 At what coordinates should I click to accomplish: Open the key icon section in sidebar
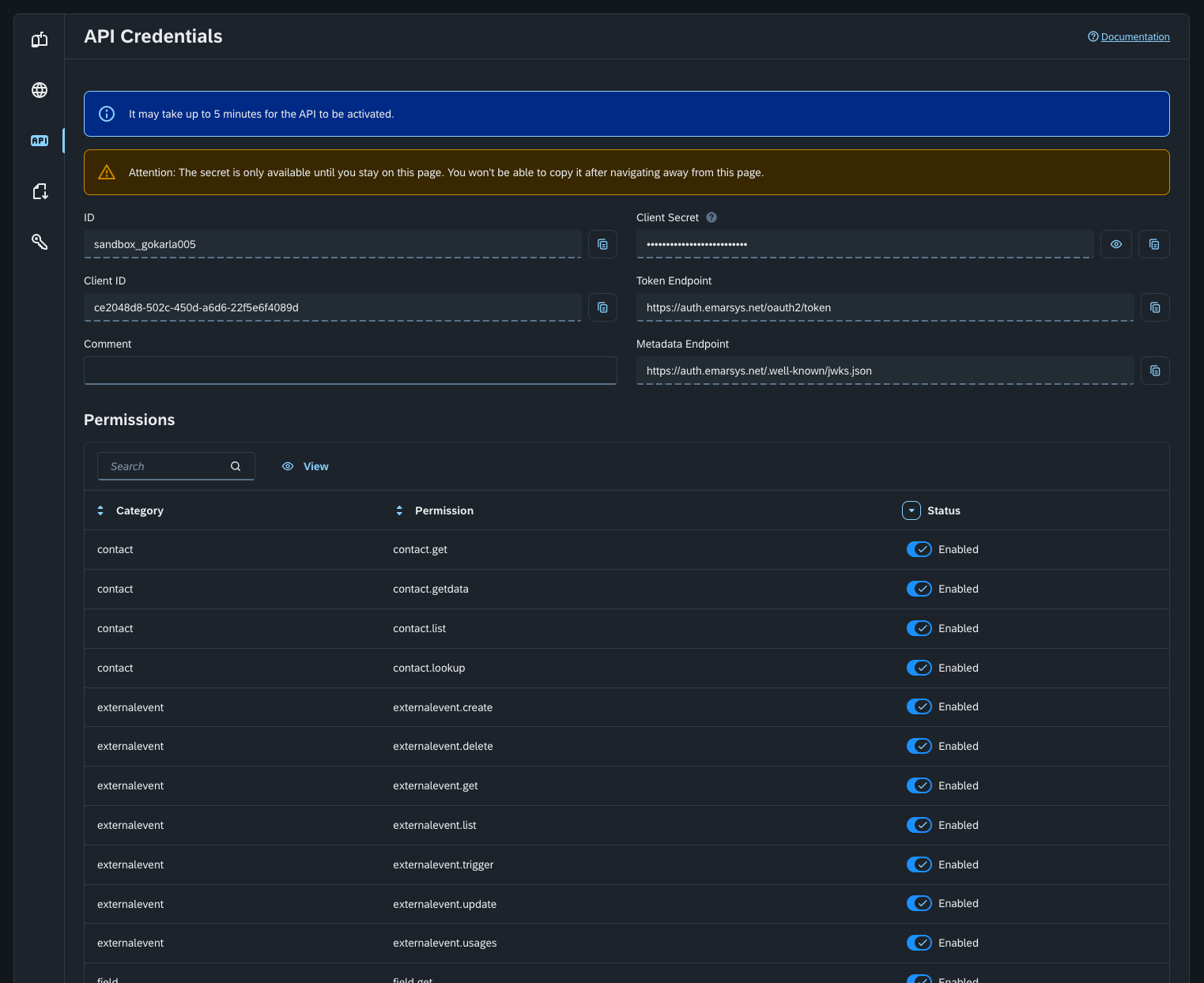pos(40,242)
